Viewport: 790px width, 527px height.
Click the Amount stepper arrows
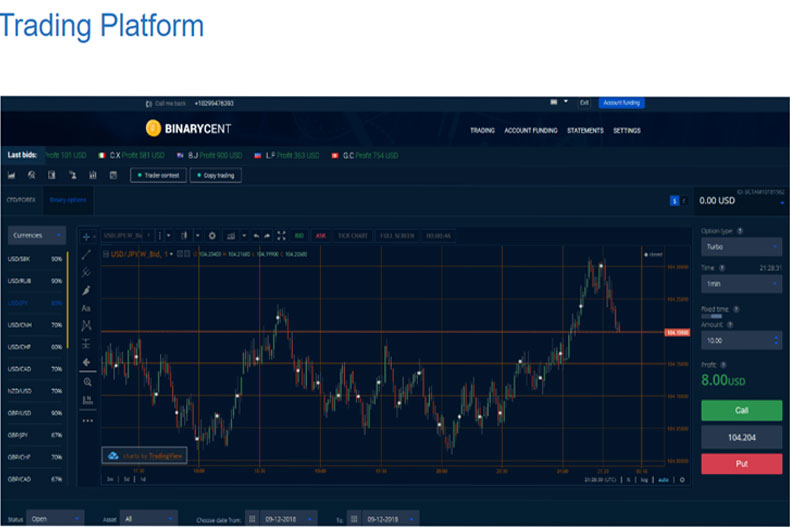776,341
